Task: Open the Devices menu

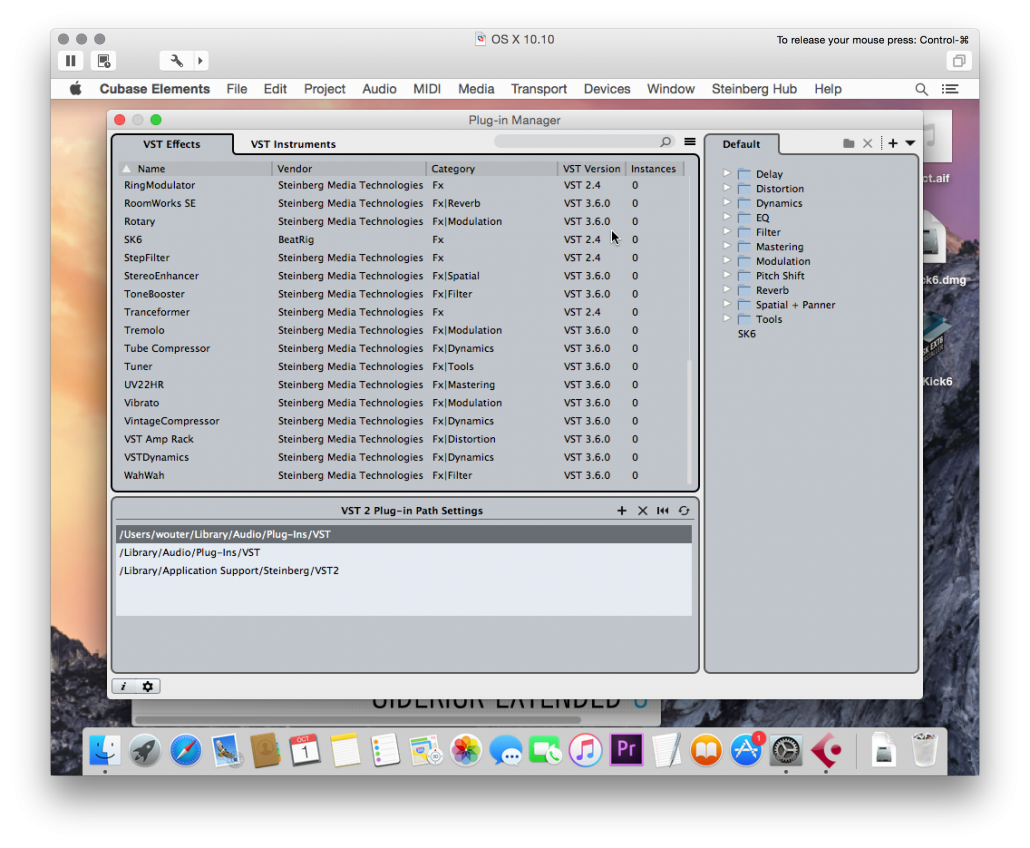Action: tap(607, 89)
